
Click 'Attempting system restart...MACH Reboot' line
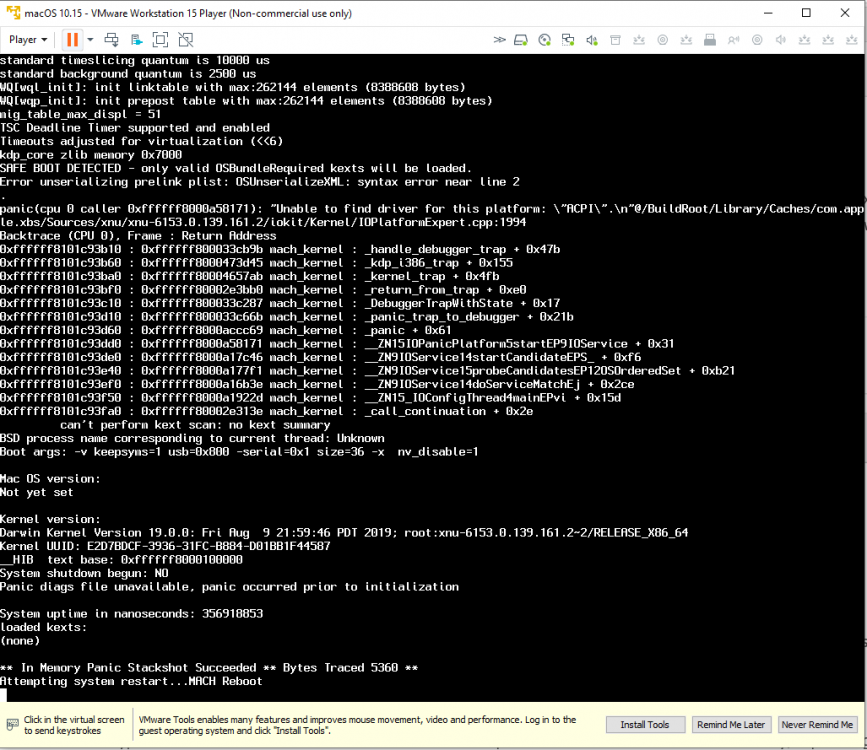[131, 681]
